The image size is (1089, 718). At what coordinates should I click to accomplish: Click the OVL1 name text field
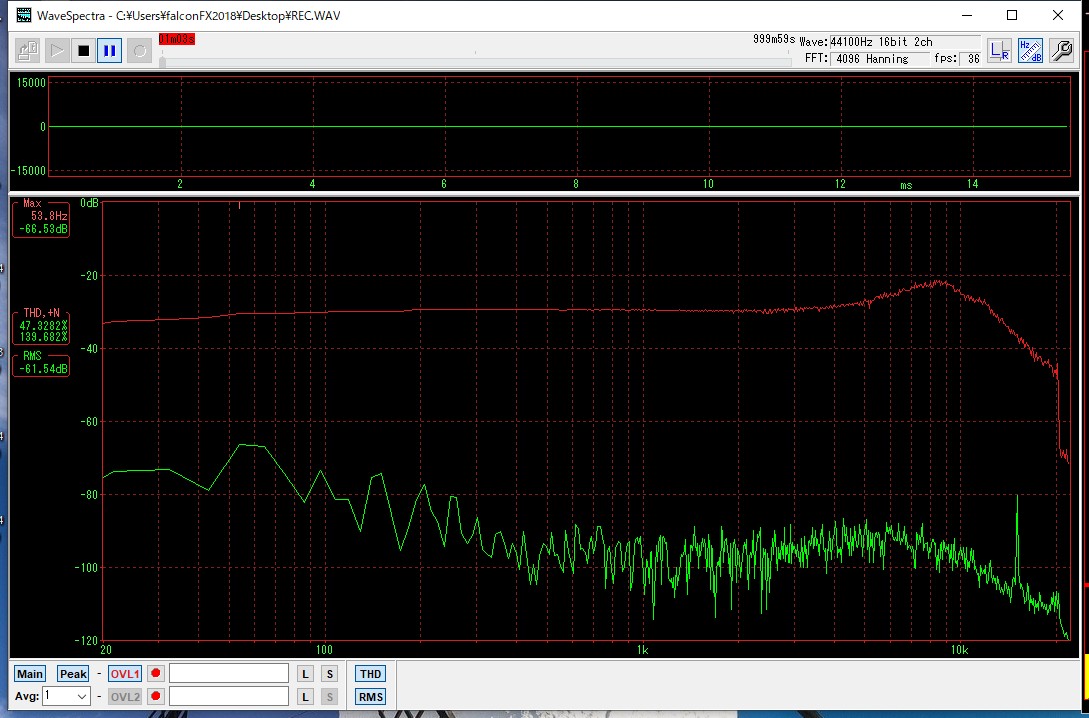pos(229,674)
